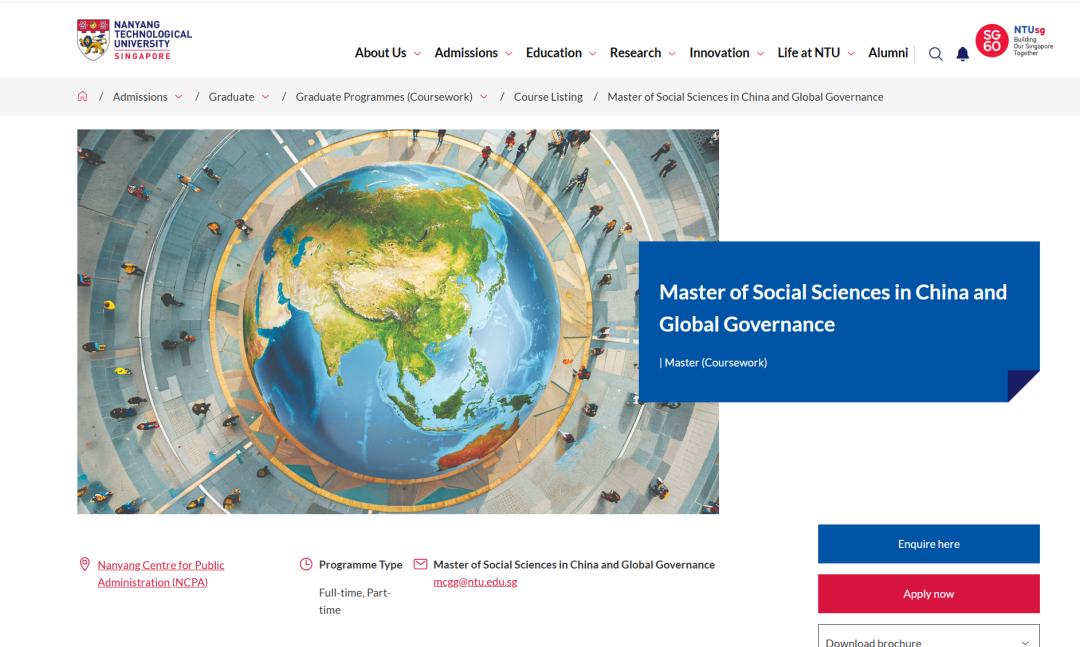Click the NTU university logo
Viewport: 1080px width, 647px height.
(x=134, y=40)
